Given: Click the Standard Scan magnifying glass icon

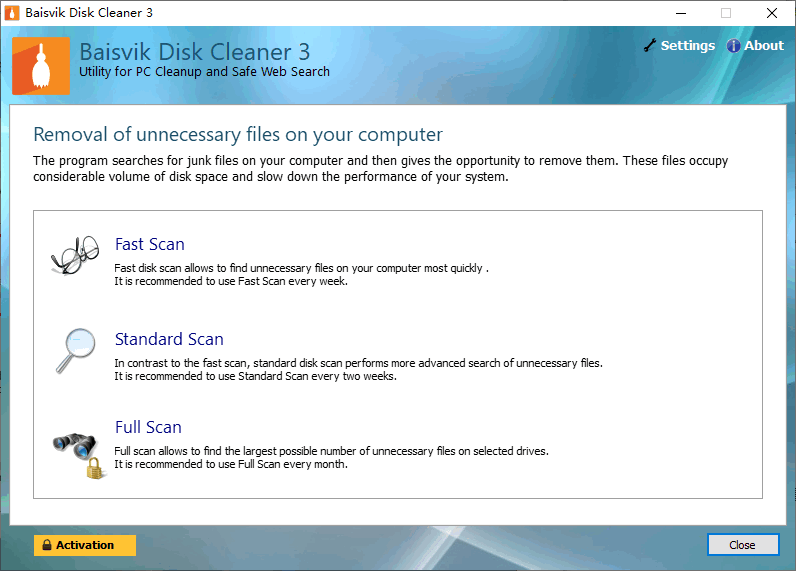Looking at the screenshot, I should pos(76,351).
